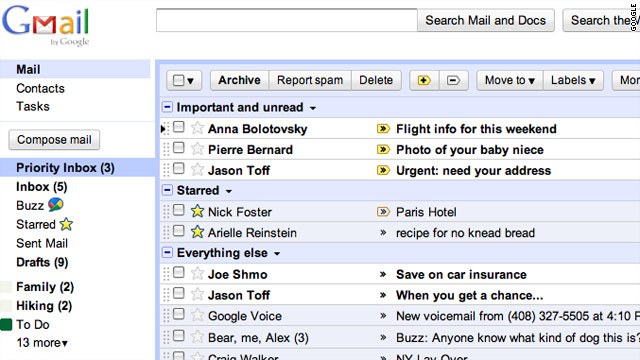Click importance marker on When you get a chance
The image size is (640, 360).
coord(383,295)
